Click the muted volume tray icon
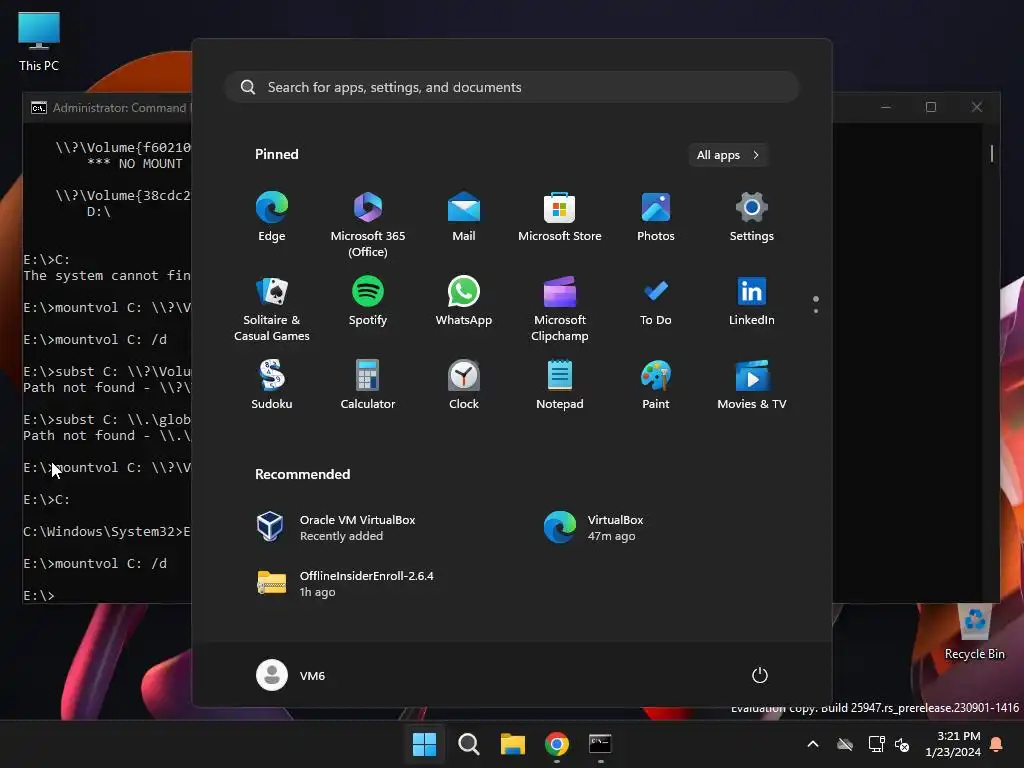The height and width of the screenshot is (768, 1024). click(x=902, y=744)
